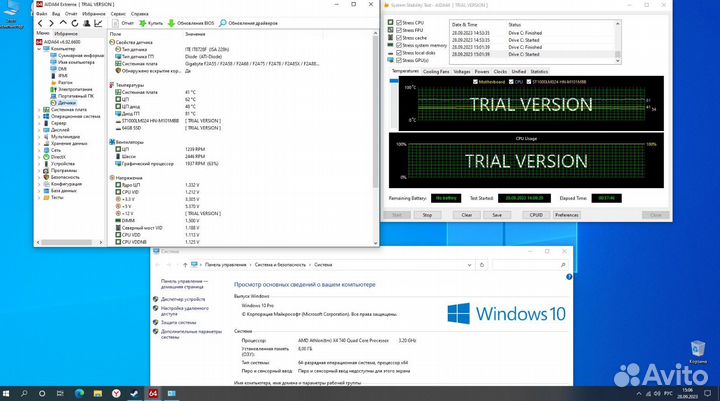Open the Файл menu in AIDA64
This screenshot has height=401, width=720.
[x=42, y=14]
